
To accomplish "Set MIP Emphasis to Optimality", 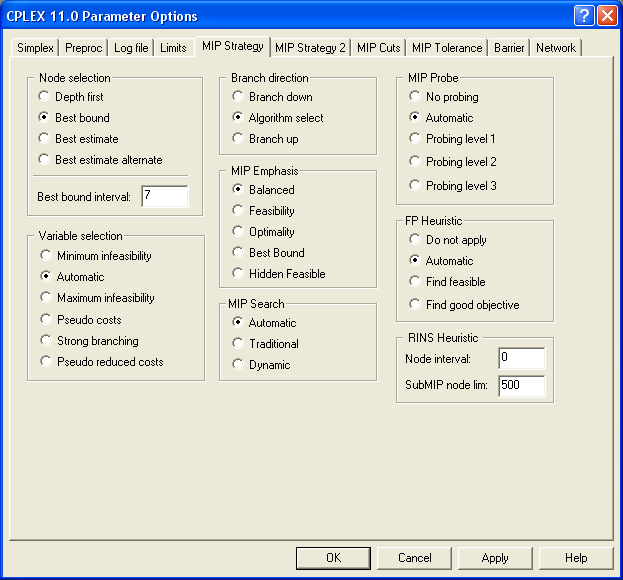I will pos(264,232).
